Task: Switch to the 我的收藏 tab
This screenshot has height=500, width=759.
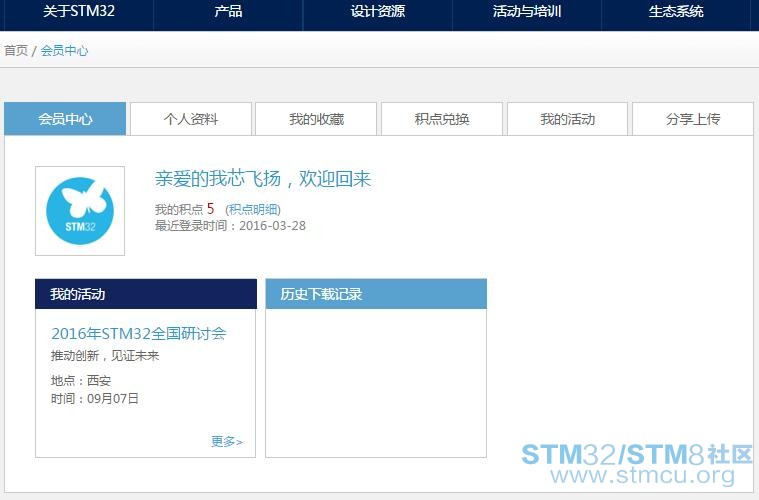Action: (x=316, y=119)
